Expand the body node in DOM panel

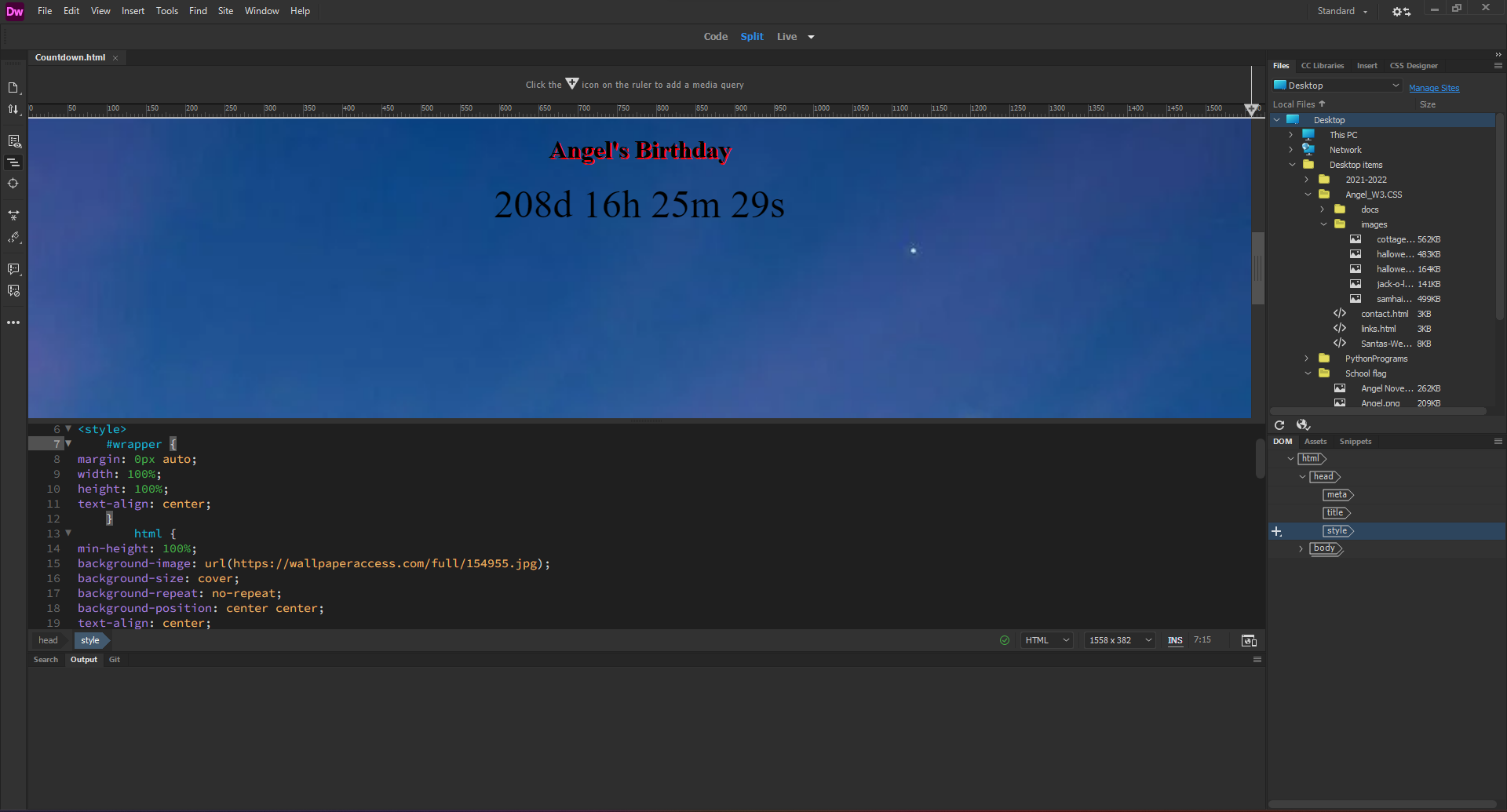(1301, 549)
